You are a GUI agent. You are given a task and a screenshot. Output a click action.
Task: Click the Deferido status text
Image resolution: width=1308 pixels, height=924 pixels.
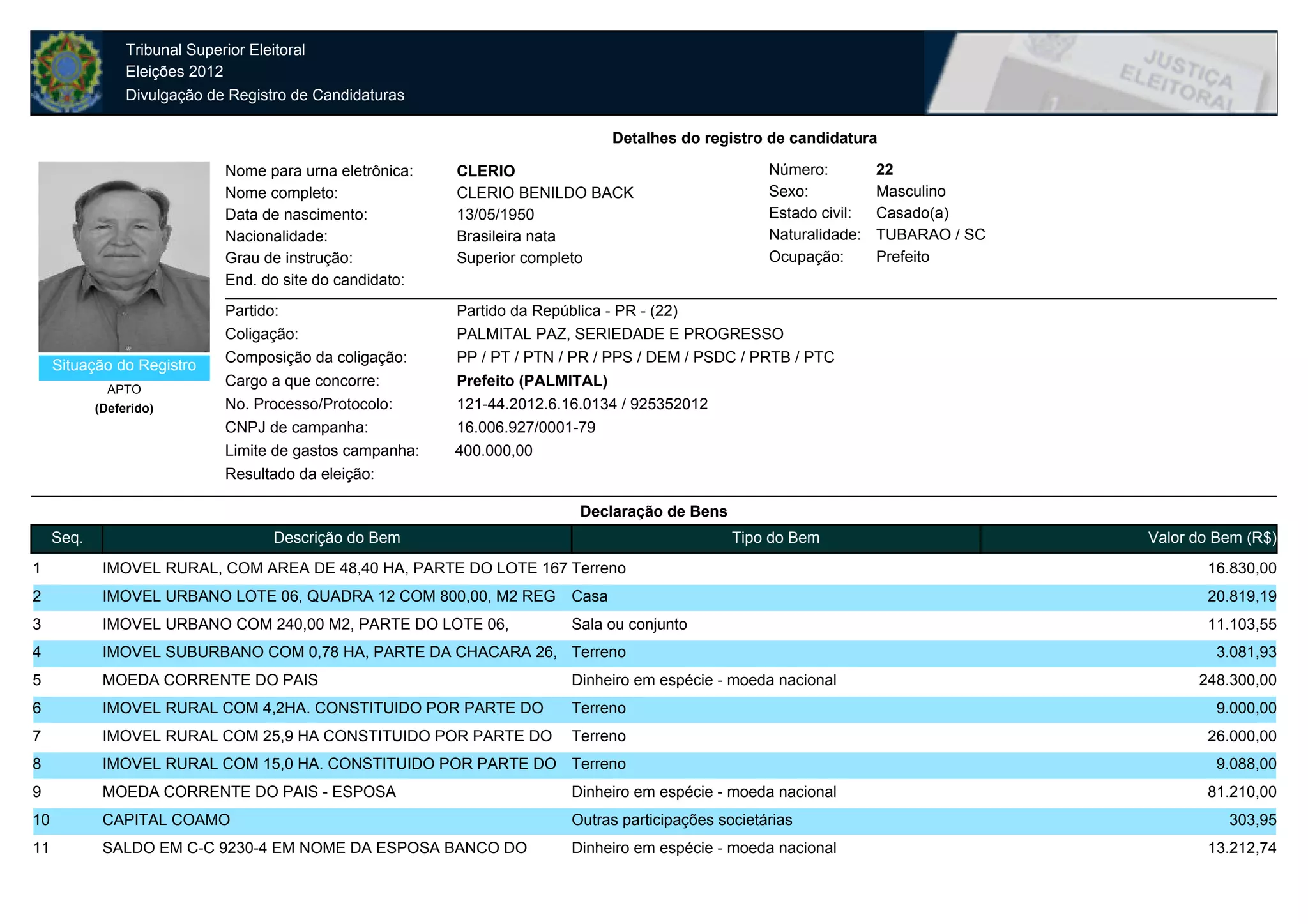tap(124, 409)
